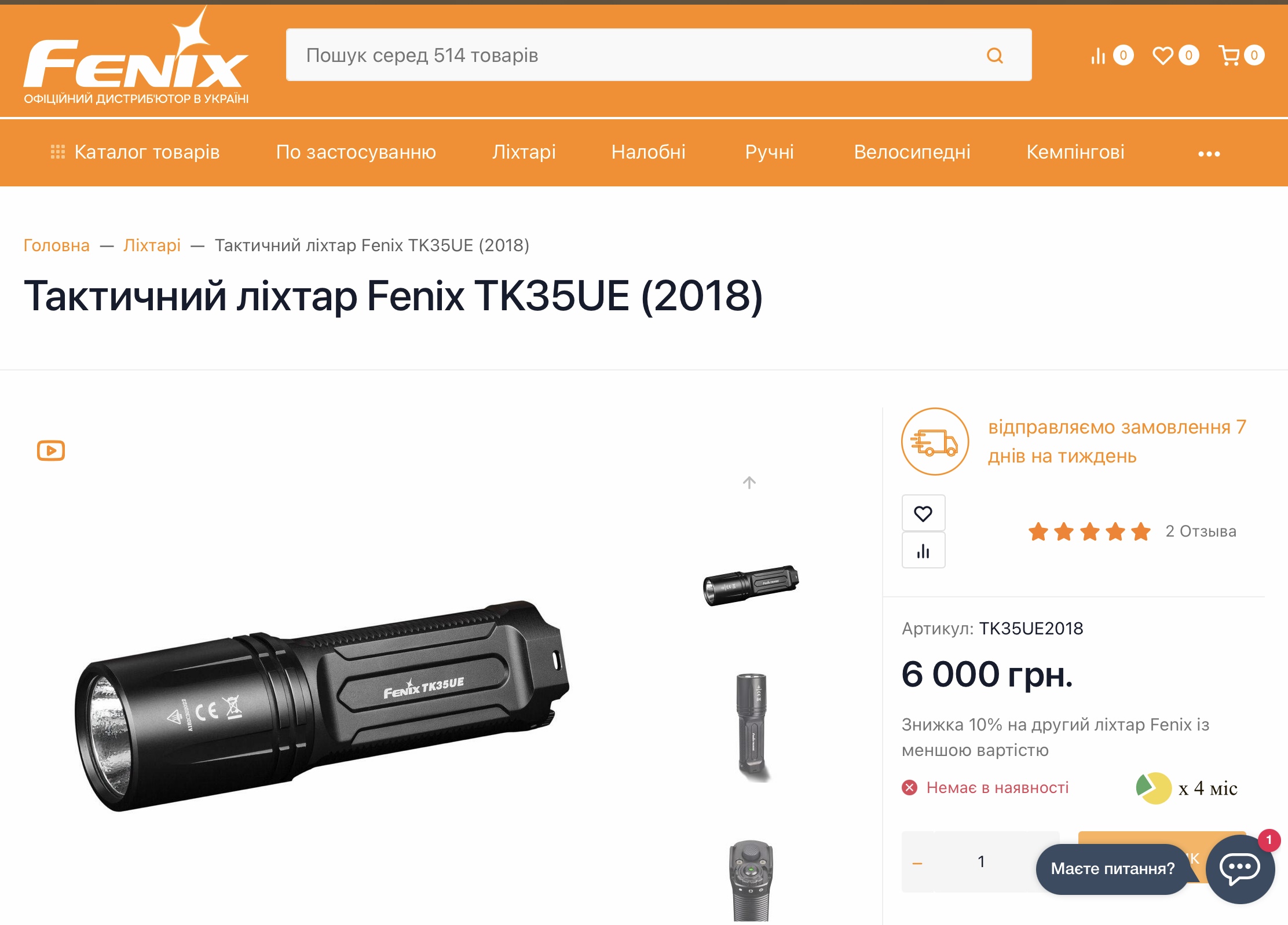This screenshot has width=1288, height=925.
Task: Open the Велосипедні menu item
Action: pos(912,152)
